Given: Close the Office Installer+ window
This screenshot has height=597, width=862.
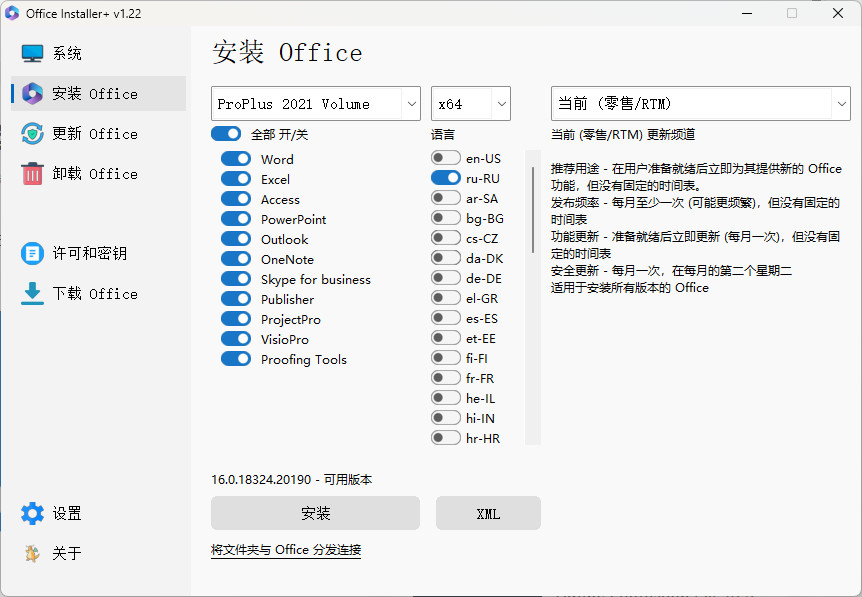Looking at the screenshot, I should coord(838,13).
